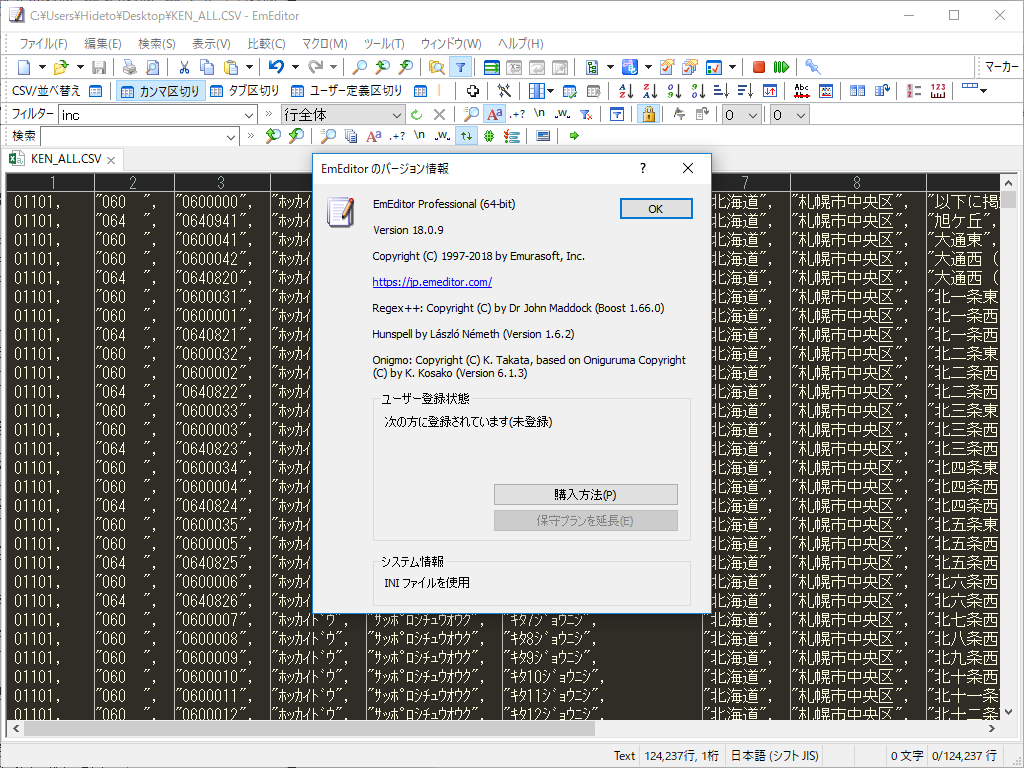Expand the フィルター input history dropdown
The height and width of the screenshot is (768, 1024).
click(250, 114)
